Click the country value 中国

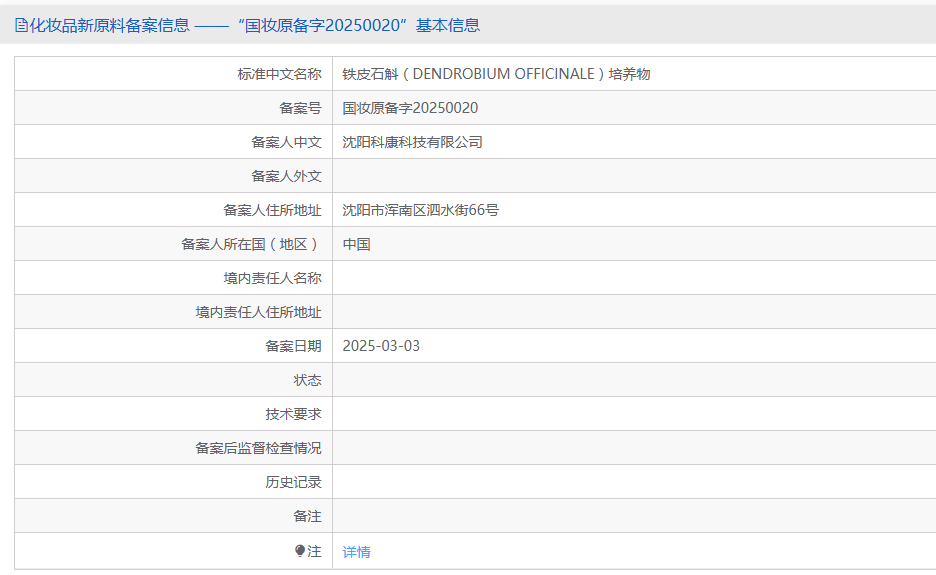[356, 244]
